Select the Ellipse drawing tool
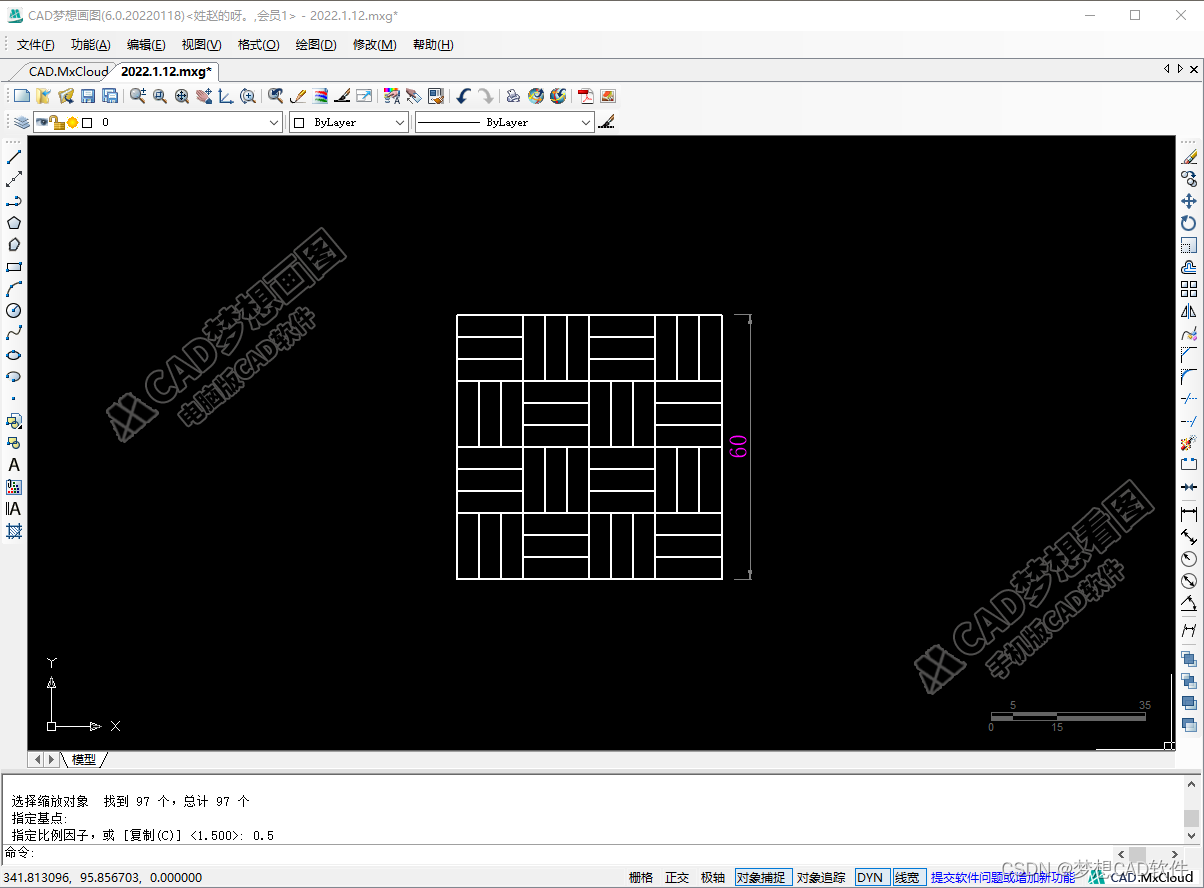Viewport: 1204px width, 888px height. tap(14, 355)
